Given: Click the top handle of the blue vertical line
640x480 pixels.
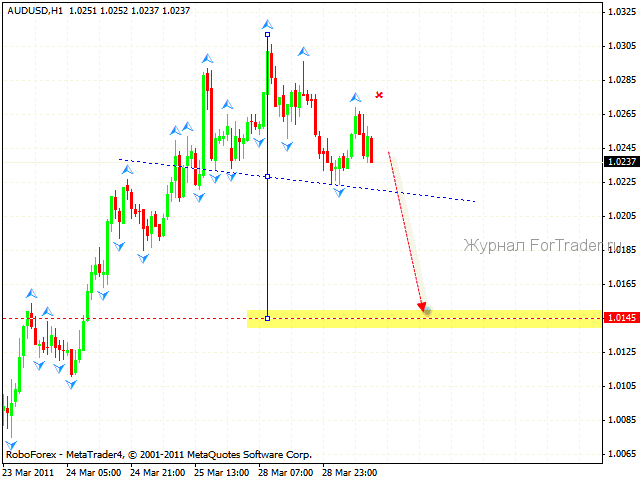Looking at the screenshot, I should 267,35.
